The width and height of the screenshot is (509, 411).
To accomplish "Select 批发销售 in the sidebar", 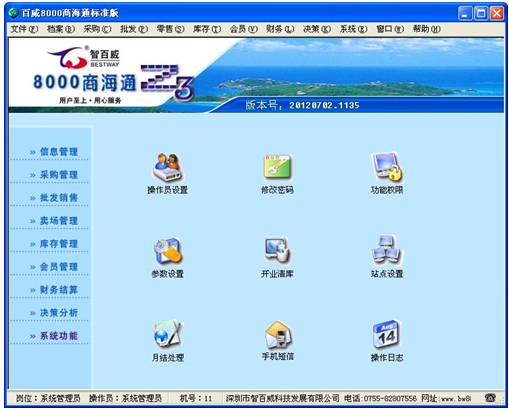I will coord(59,198).
